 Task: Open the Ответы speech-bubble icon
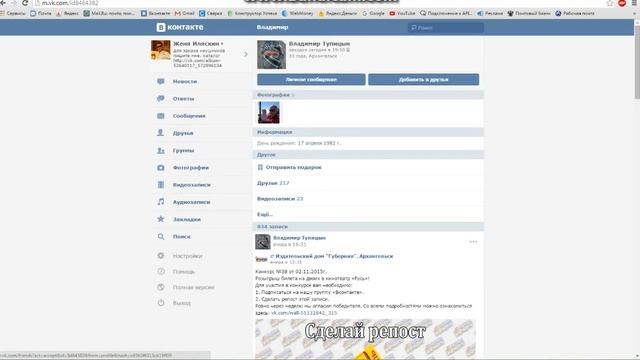[161, 99]
